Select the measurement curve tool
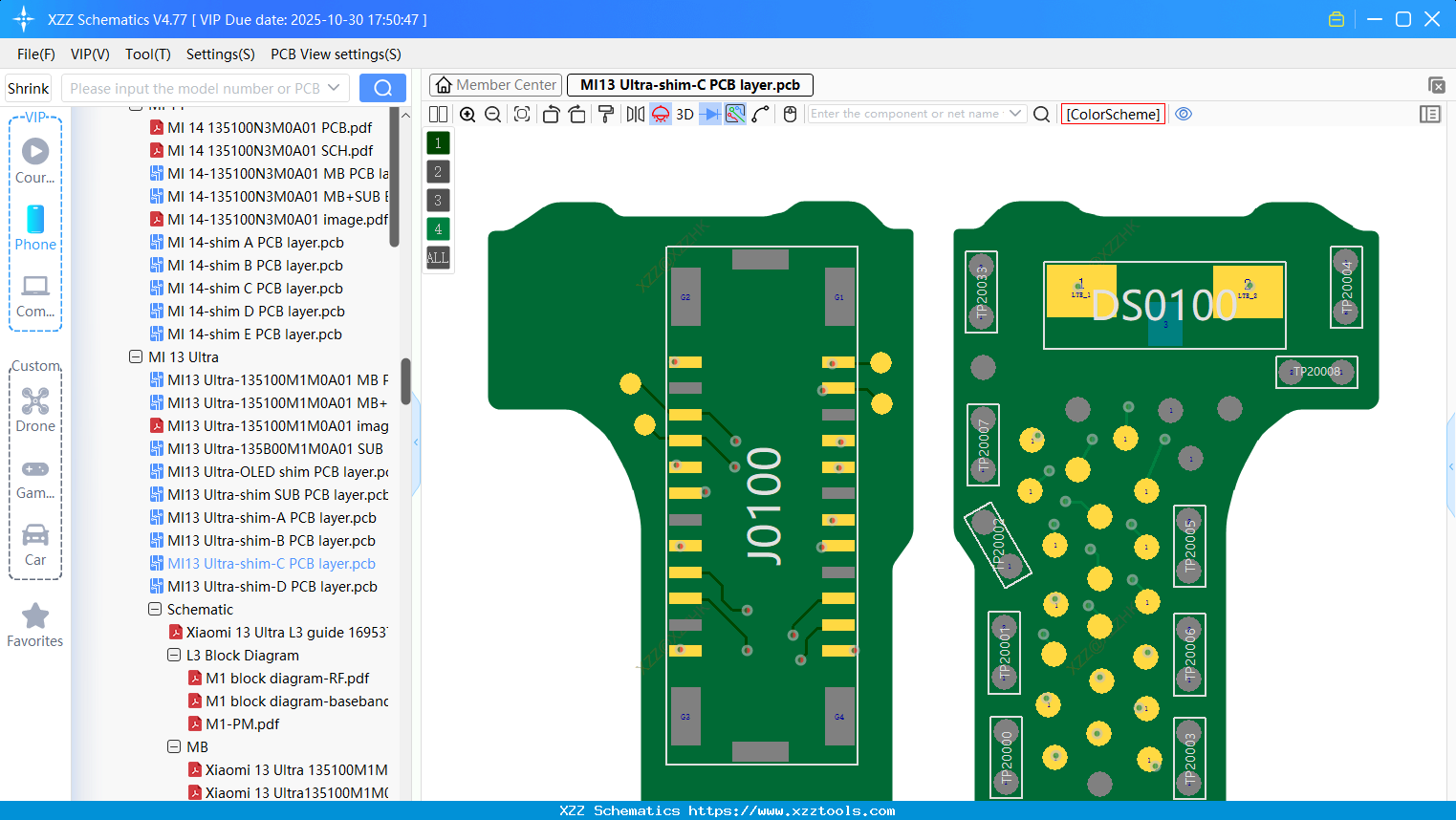Viewport: 1456px width, 820px height. coord(761,114)
